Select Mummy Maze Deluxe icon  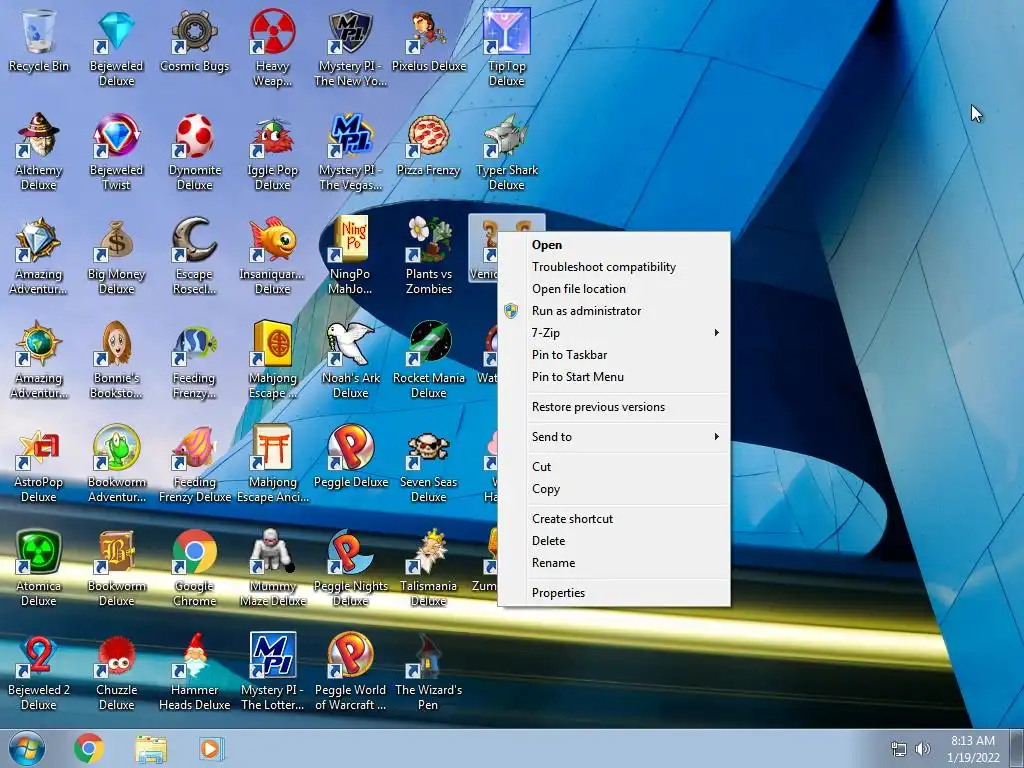(x=272, y=552)
